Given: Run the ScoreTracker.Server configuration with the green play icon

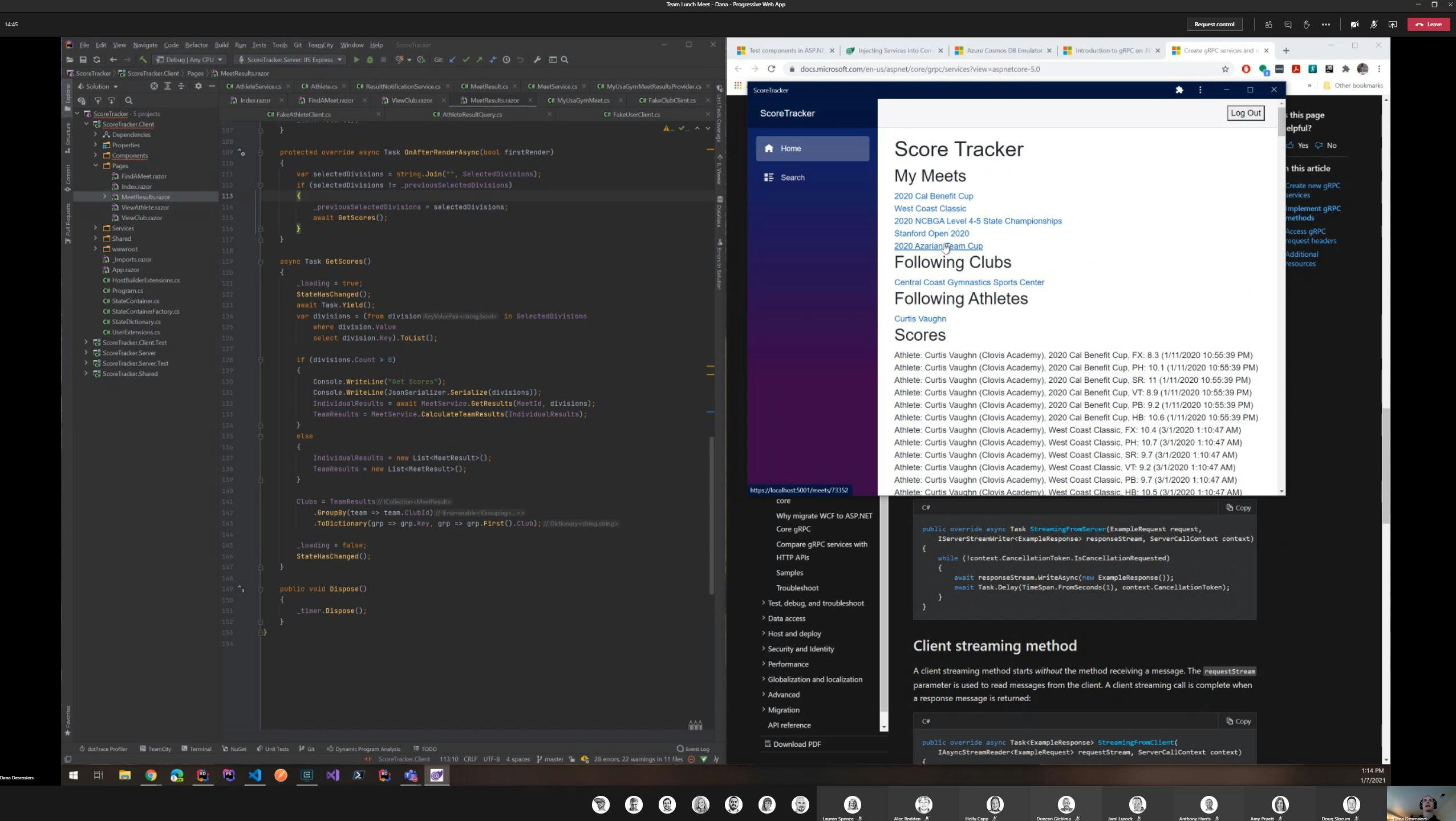Looking at the screenshot, I should click(356, 59).
